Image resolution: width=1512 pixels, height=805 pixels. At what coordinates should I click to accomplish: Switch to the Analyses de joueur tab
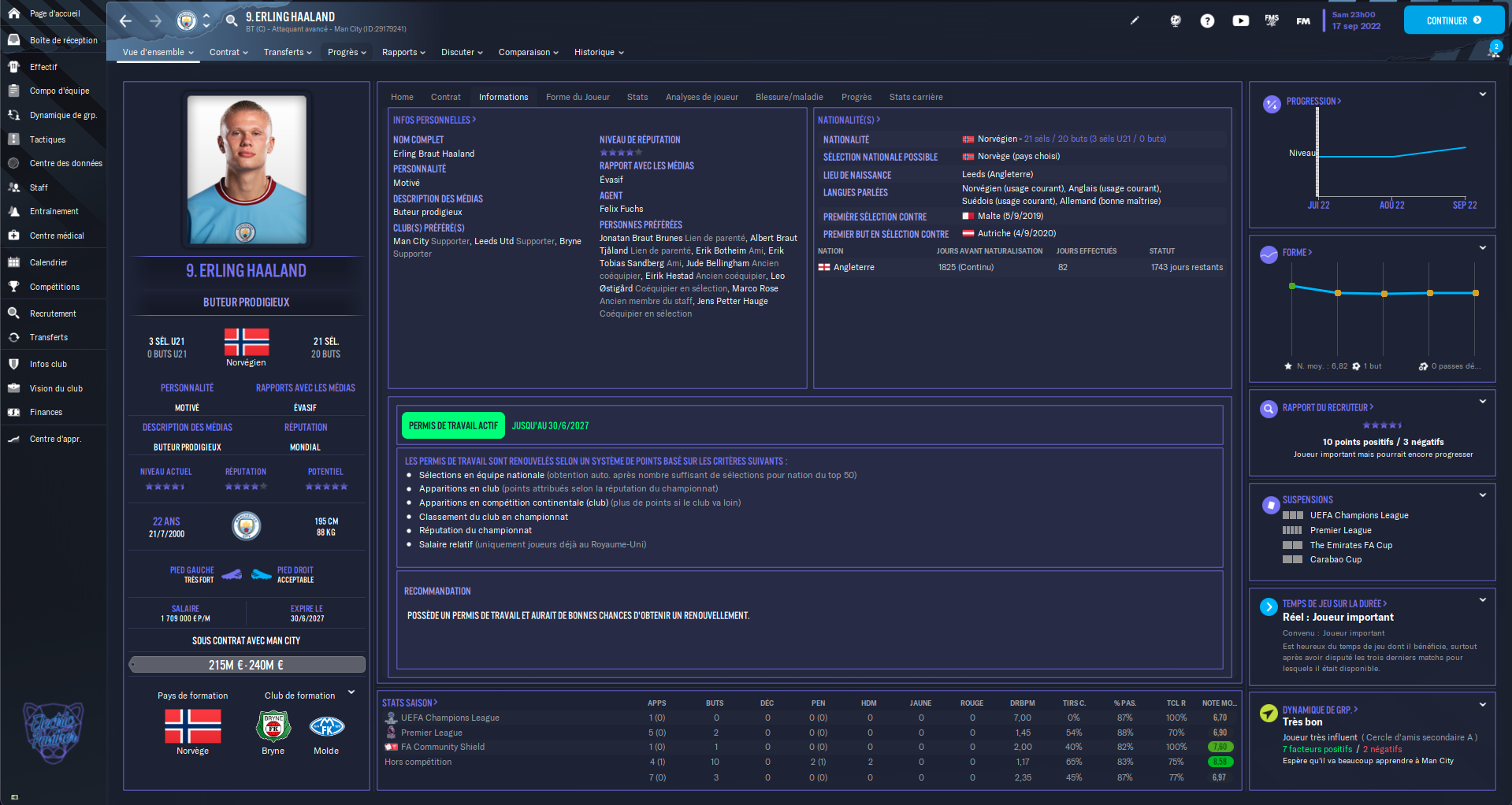click(702, 97)
